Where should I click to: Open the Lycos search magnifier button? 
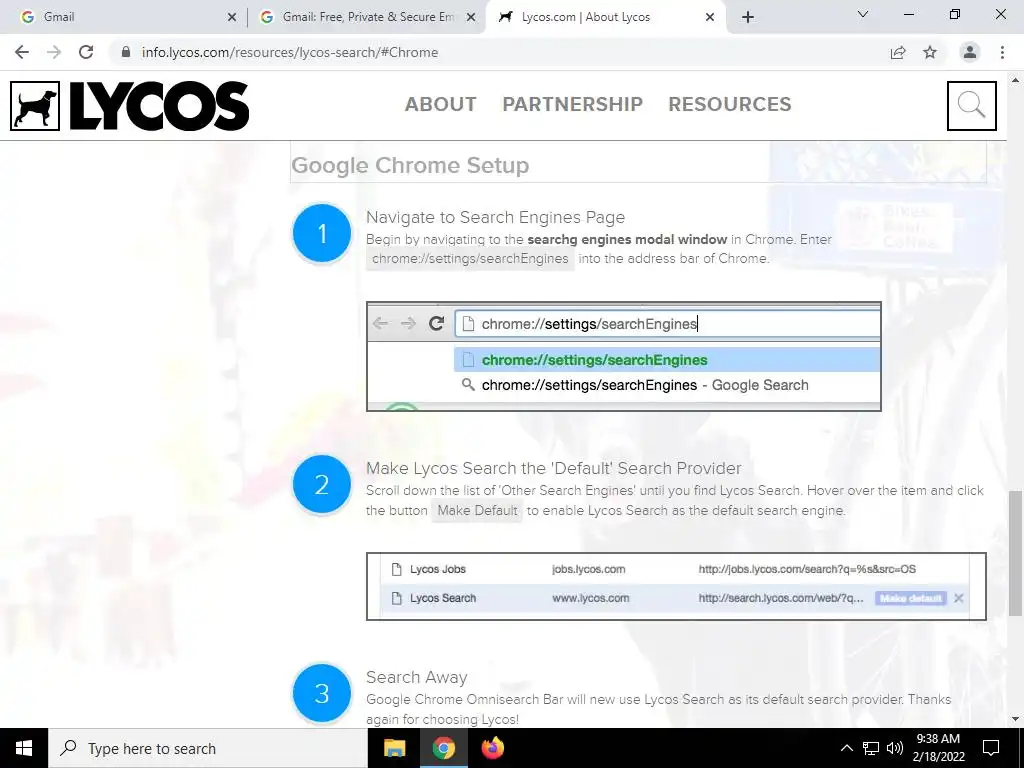(972, 106)
